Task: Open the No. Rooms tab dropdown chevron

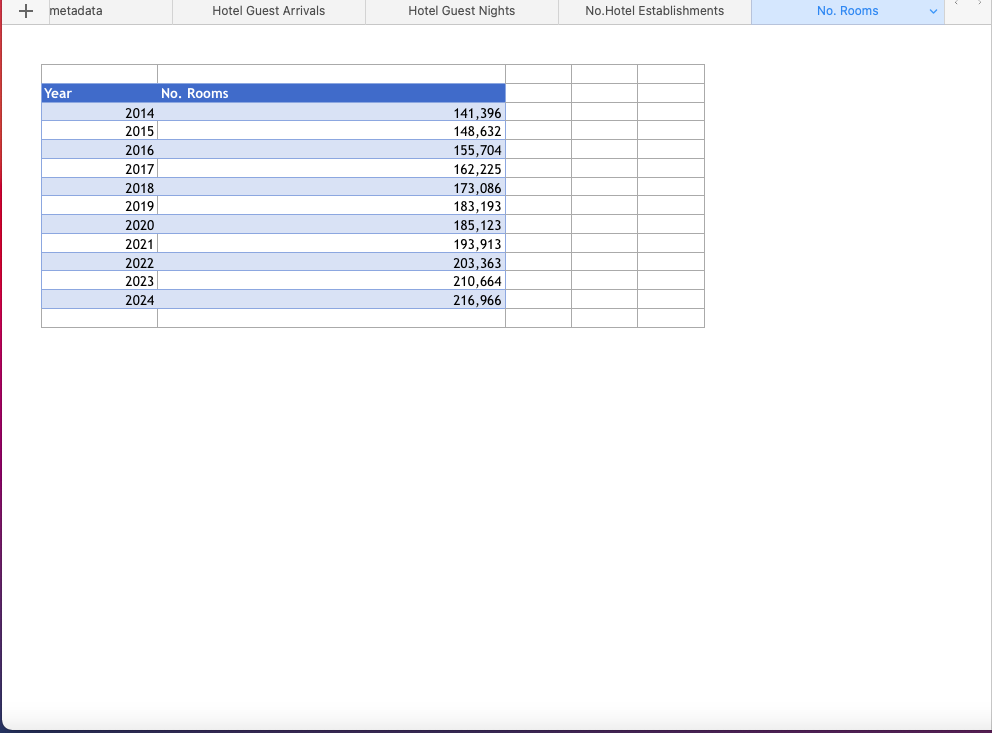Action: pyautogui.click(x=934, y=11)
